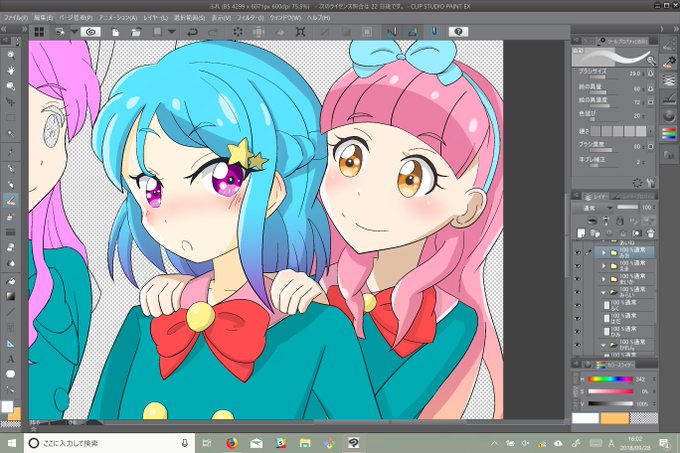Open the save icon dropdown arrow
Screen dimensions: 680x453
[x=172, y=32]
